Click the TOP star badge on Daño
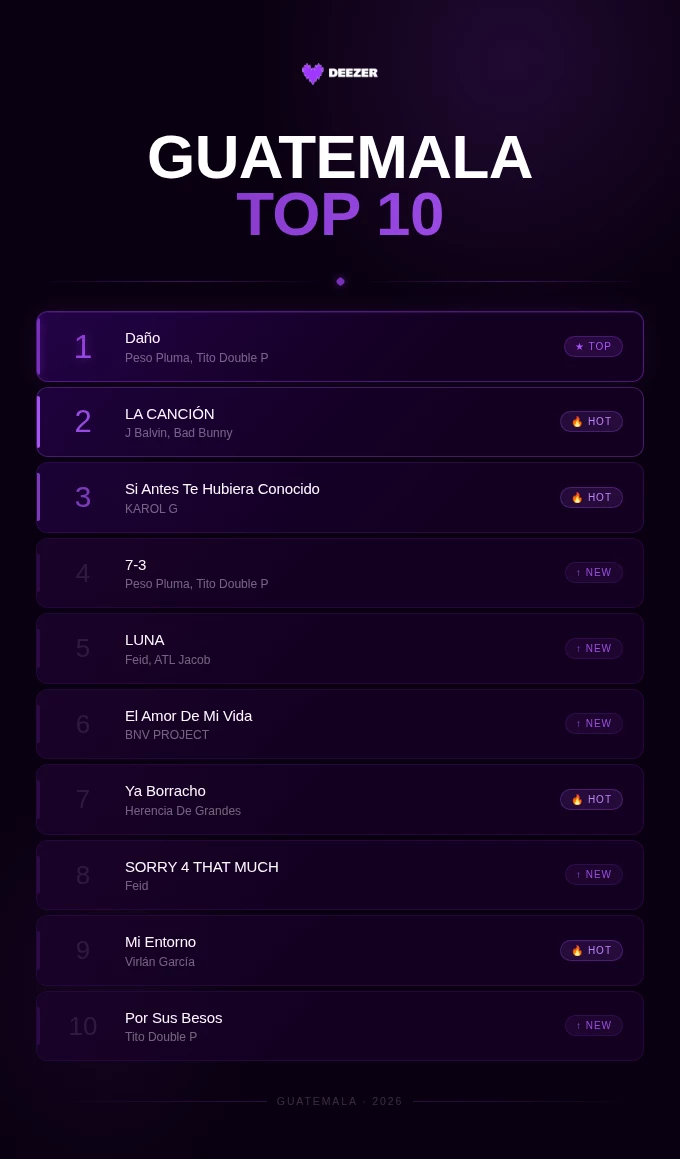Image resolution: width=680 pixels, height=1159 pixels. coord(593,347)
